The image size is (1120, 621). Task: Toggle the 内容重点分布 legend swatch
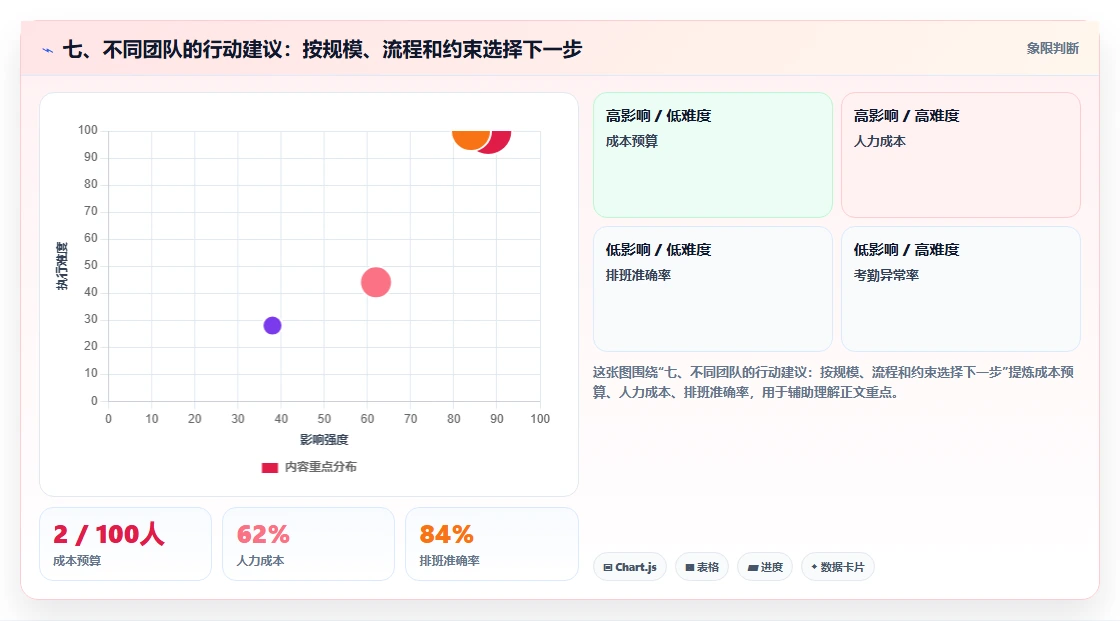coord(269,467)
